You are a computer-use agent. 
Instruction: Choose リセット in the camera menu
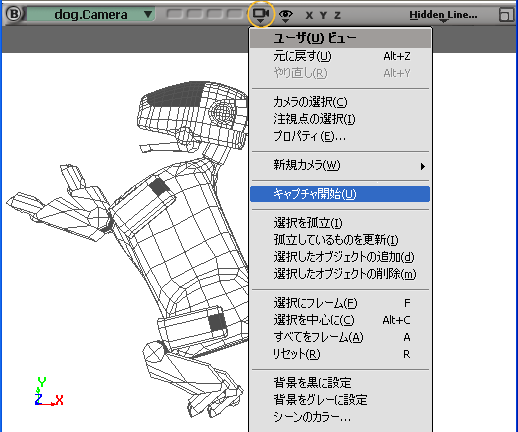[340, 354]
